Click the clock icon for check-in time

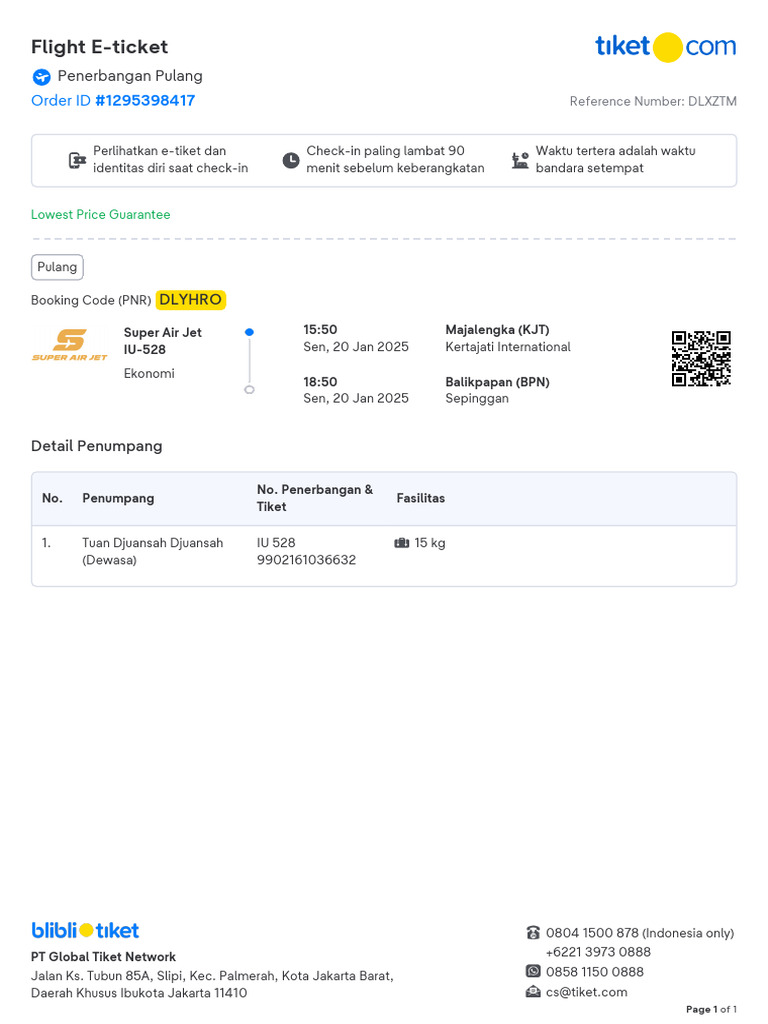(x=290, y=160)
